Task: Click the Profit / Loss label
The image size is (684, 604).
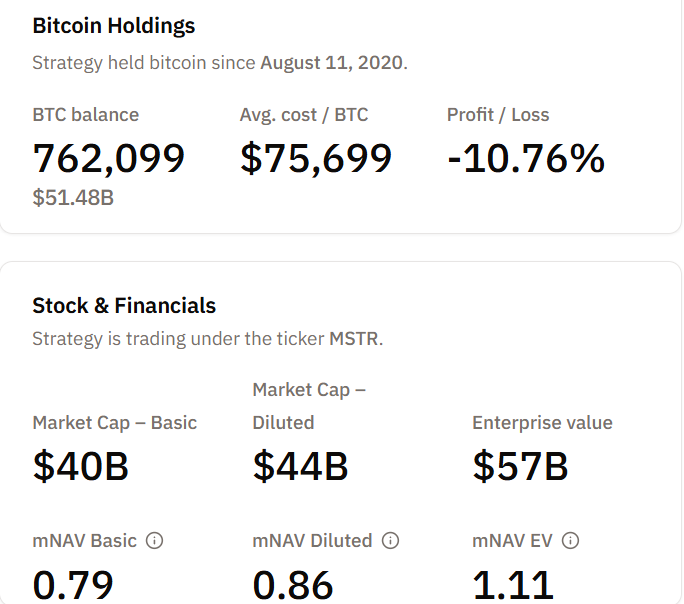Action: tap(498, 115)
